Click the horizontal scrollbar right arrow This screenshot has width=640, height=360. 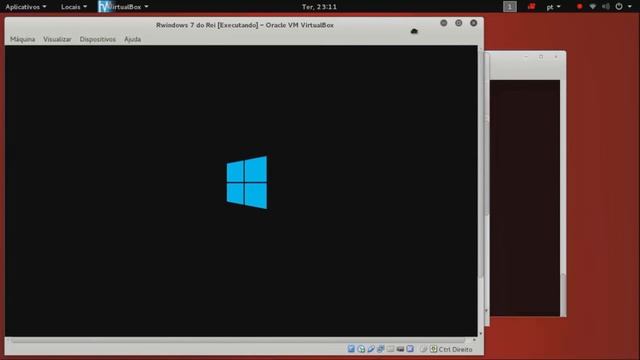tap(474, 340)
